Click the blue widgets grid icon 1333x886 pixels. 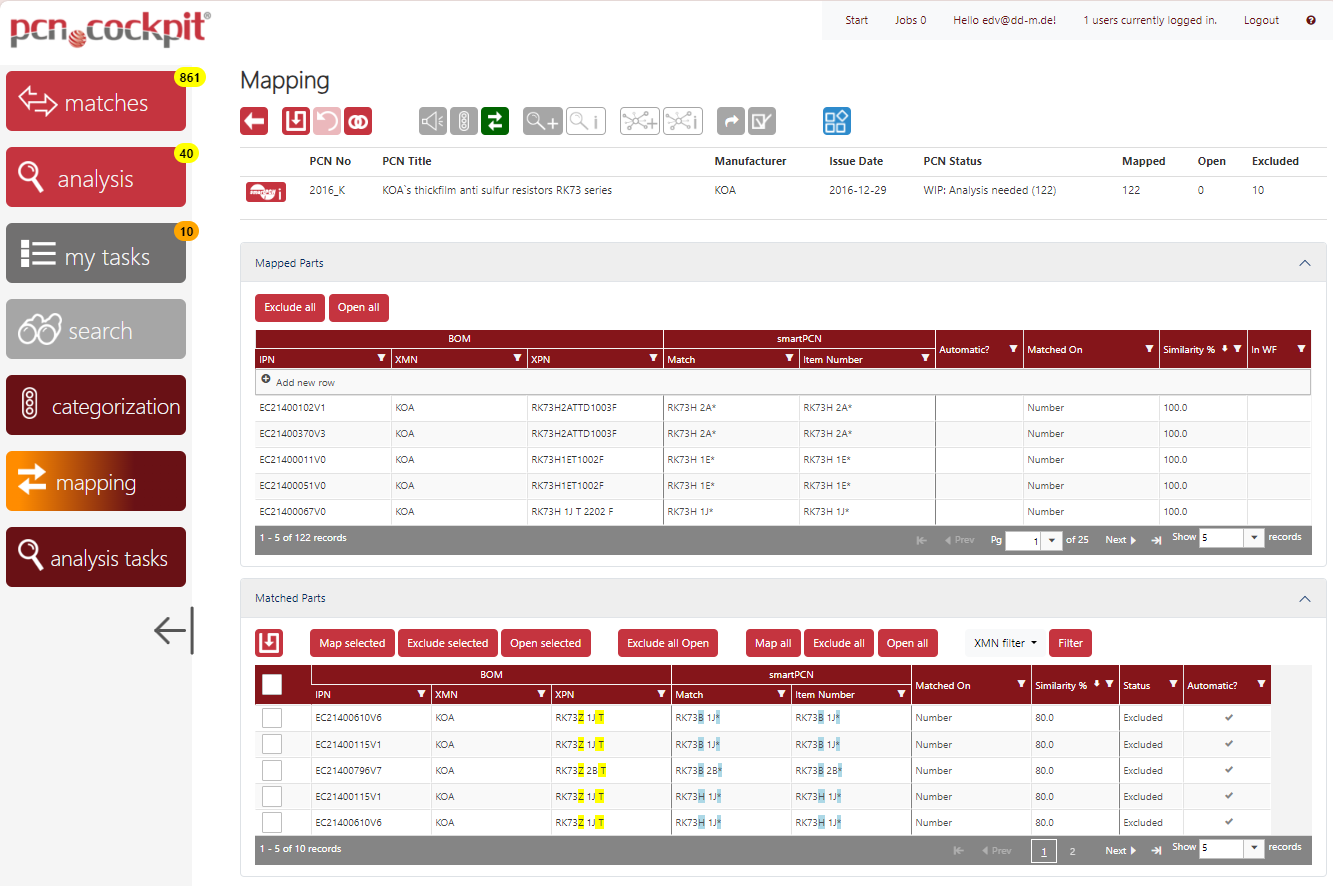pos(837,121)
